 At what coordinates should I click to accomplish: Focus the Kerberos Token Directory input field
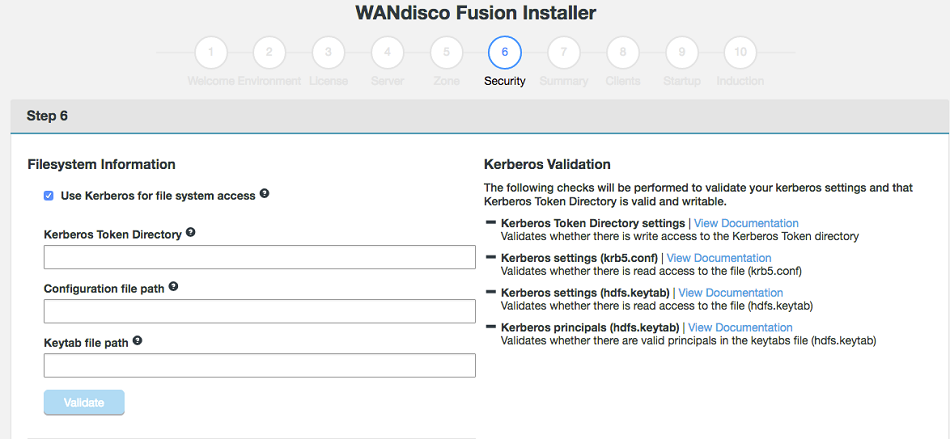[x=259, y=257]
